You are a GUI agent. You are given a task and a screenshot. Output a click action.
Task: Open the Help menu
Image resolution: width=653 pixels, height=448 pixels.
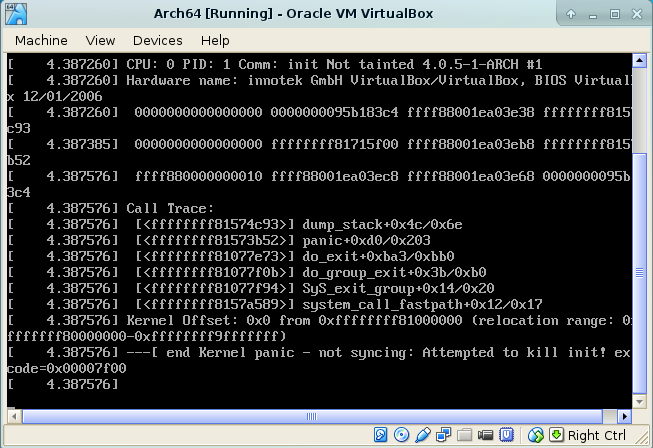(215, 40)
